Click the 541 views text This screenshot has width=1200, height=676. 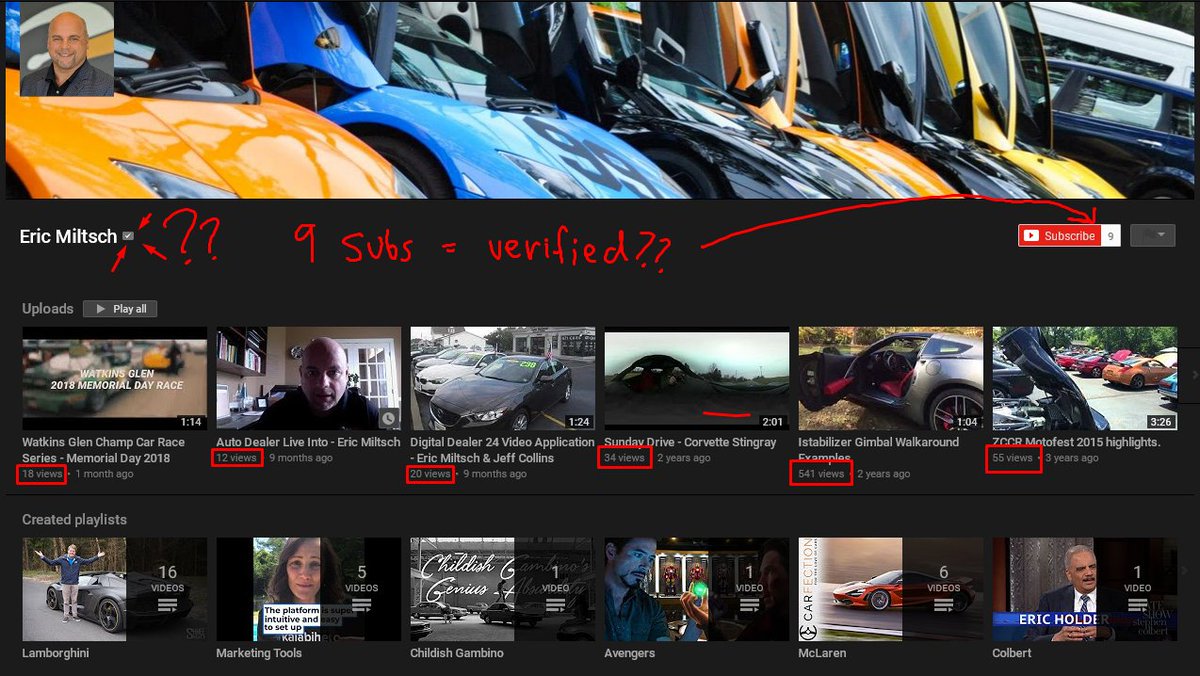[x=822, y=474]
